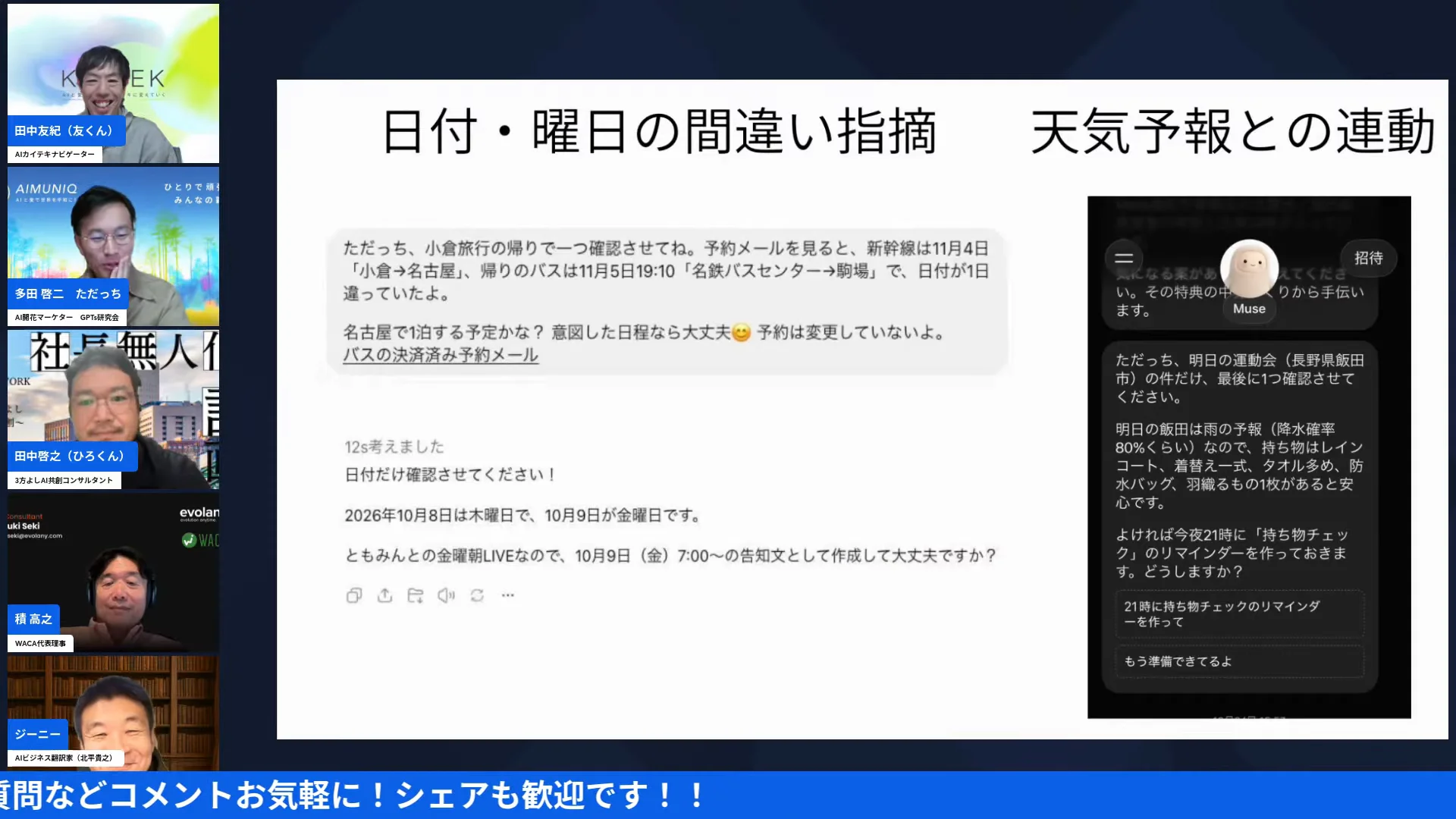Click the 明日の飯田は雨の予報 message paragraph
The width and height of the screenshot is (1456, 819).
tap(1239, 466)
